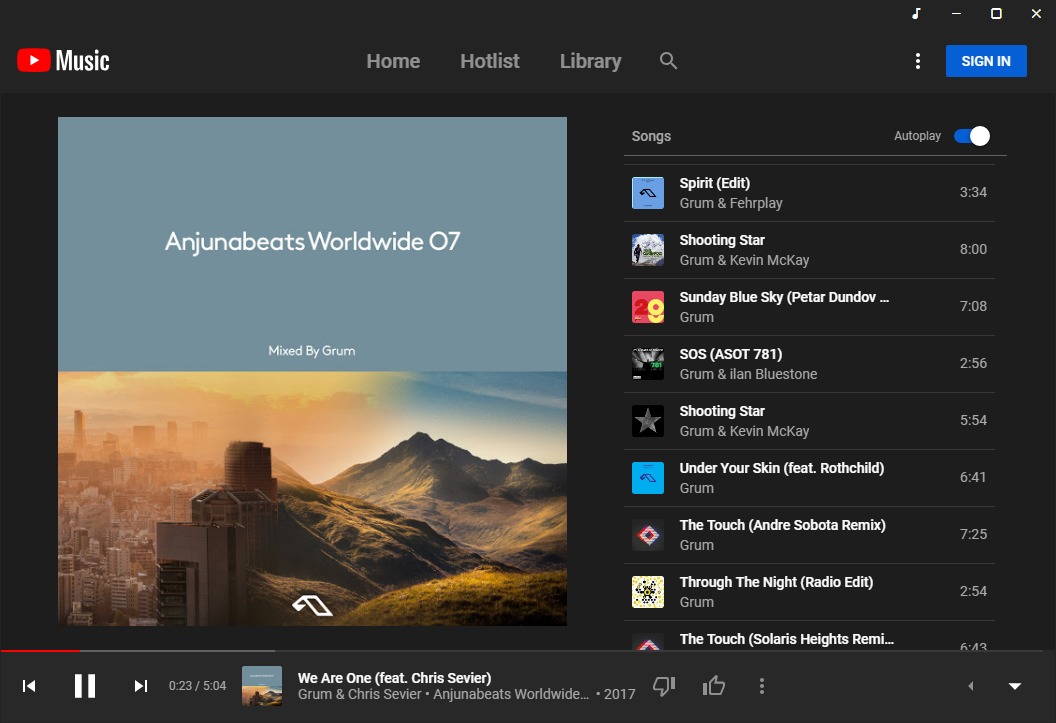Go to the Home tab
The width and height of the screenshot is (1056, 723).
click(393, 61)
